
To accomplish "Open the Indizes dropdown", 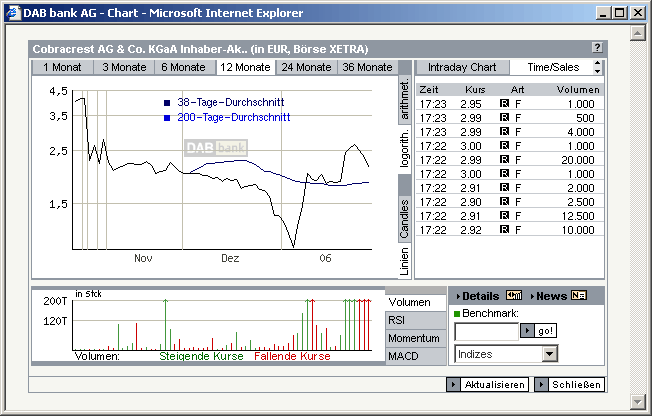I will [x=549, y=354].
